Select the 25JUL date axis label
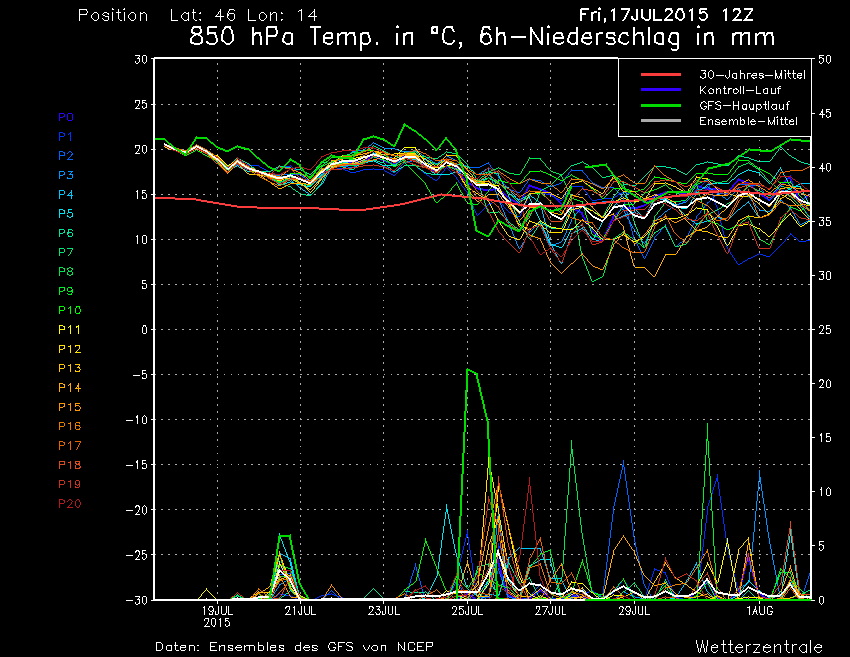The width and height of the screenshot is (850, 657). tap(466, 611)
